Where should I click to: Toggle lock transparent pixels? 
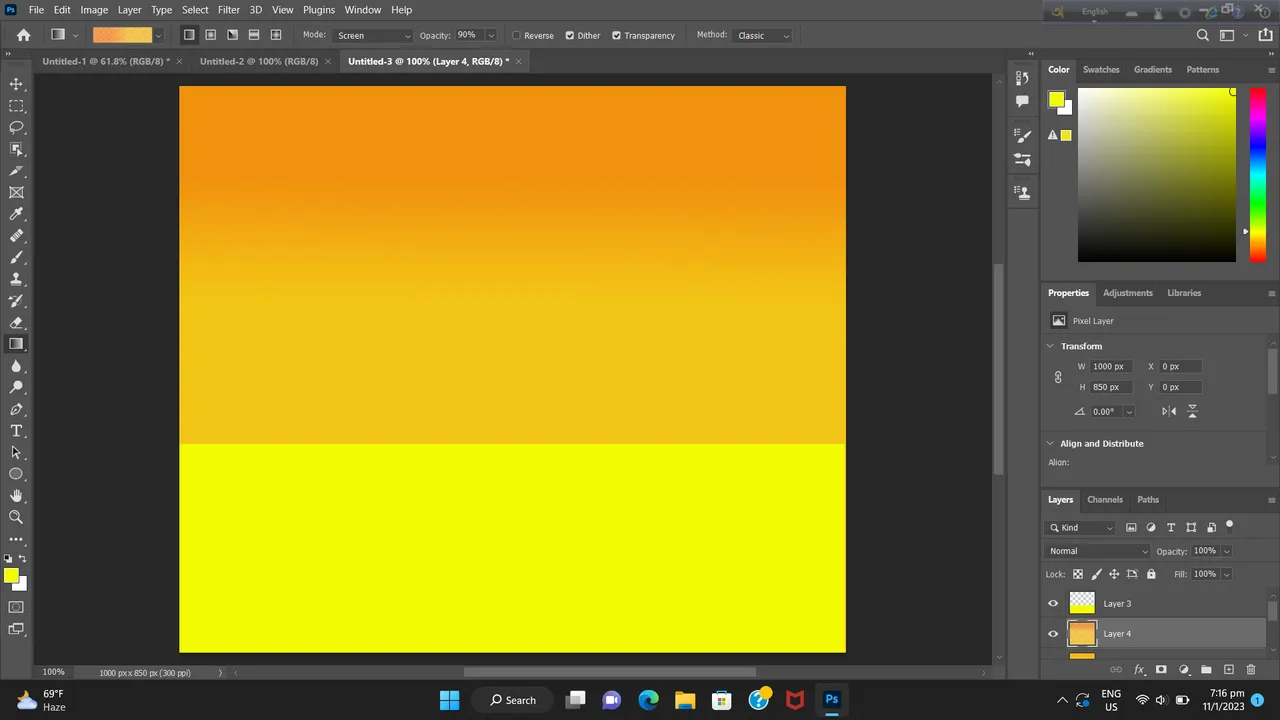1077,574
